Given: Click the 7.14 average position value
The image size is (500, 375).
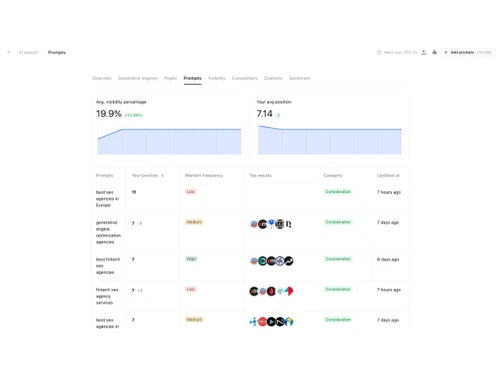Looking at the screenshot, I should 264,114.
